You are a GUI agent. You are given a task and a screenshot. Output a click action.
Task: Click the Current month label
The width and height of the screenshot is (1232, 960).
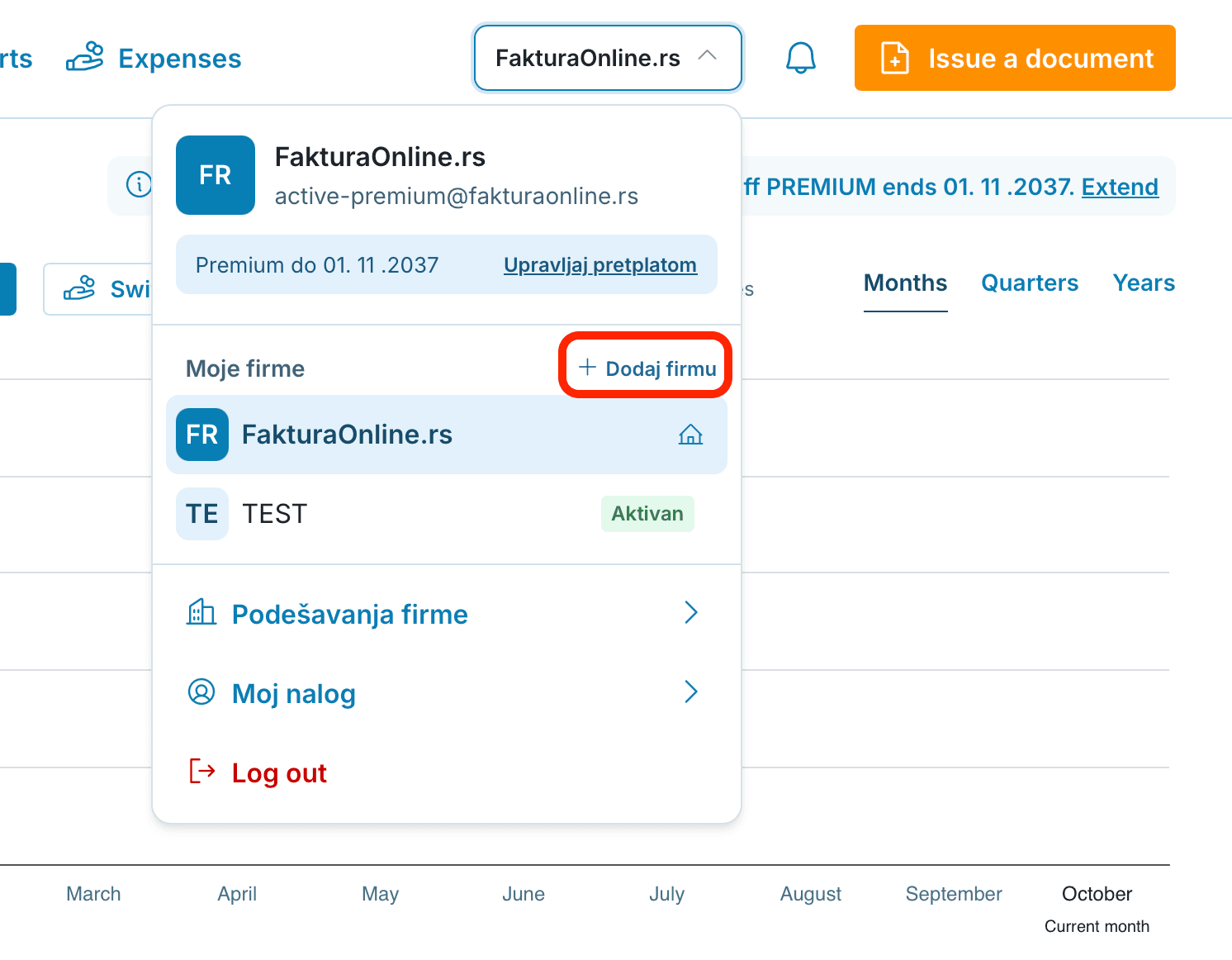[x=1097, y=926]
